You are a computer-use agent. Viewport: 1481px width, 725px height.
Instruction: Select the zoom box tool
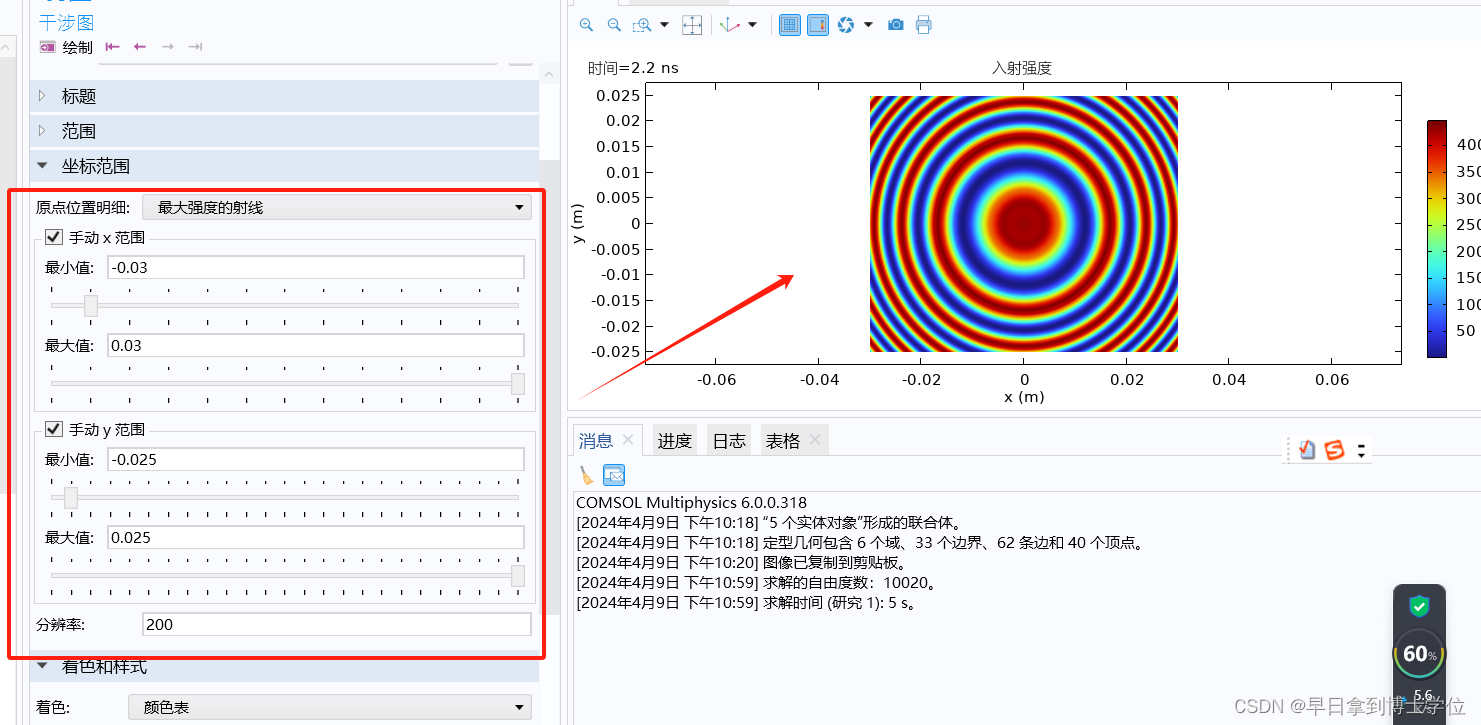[x=643, y=25]
